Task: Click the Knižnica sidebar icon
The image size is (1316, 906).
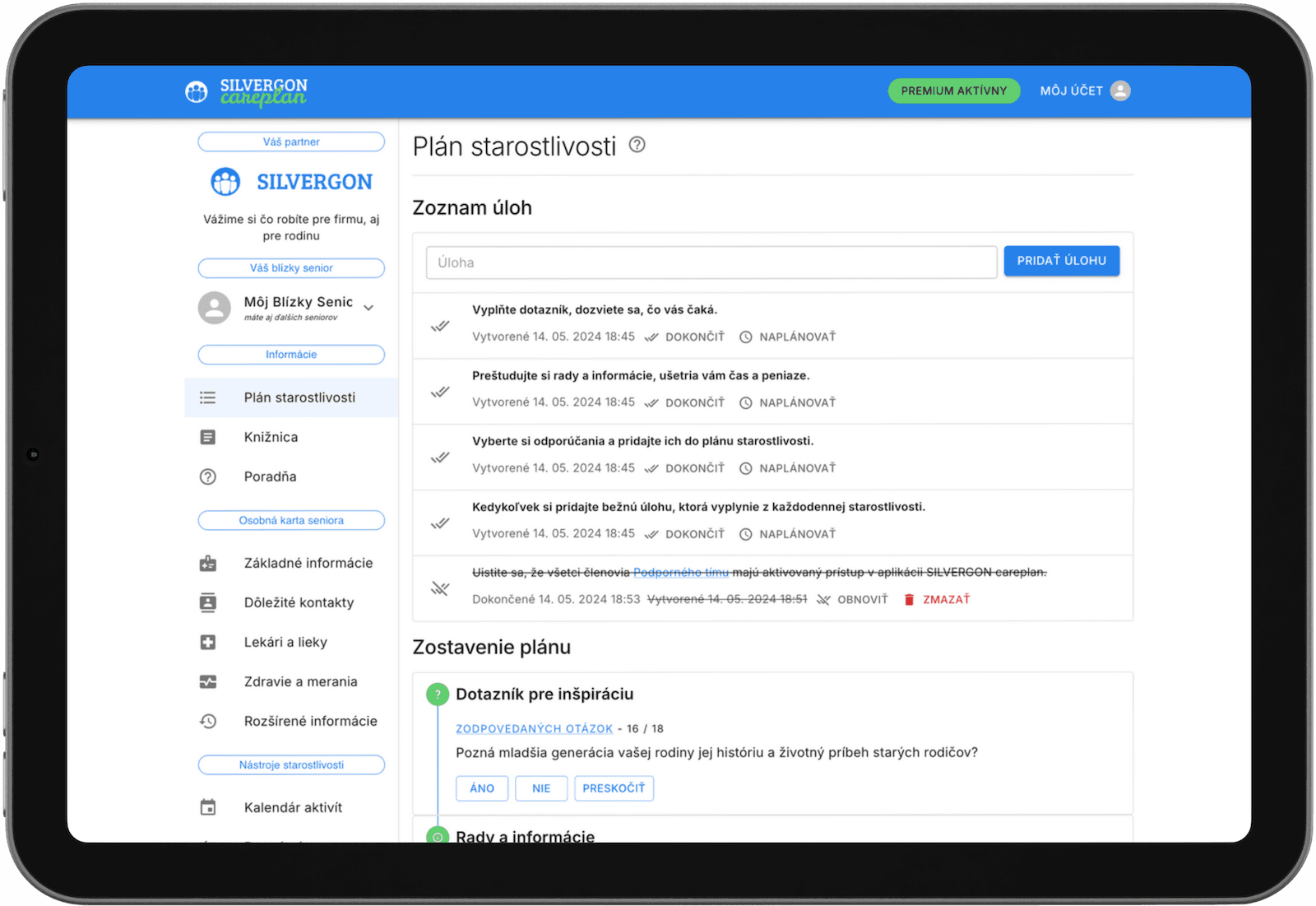Action: pyautogui.click(x=208, y=437)
